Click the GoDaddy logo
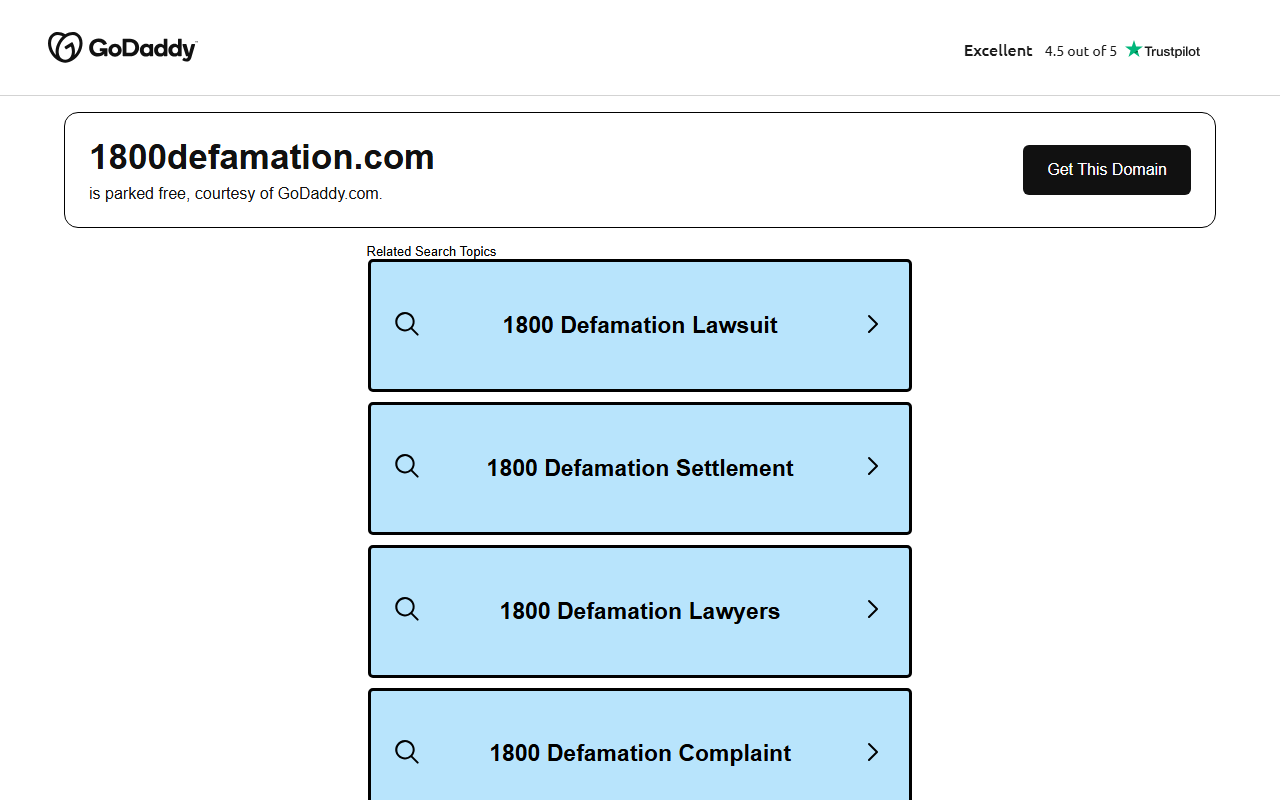This screenshot has width=1280, height=800. coord(122,47)
